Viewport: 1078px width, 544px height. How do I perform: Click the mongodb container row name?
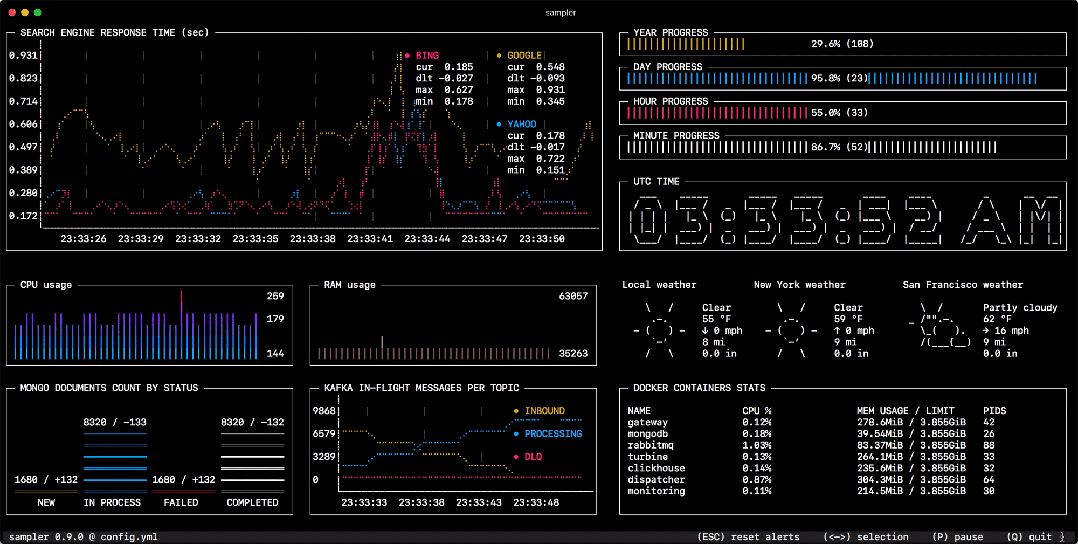[x=648, y=434]
